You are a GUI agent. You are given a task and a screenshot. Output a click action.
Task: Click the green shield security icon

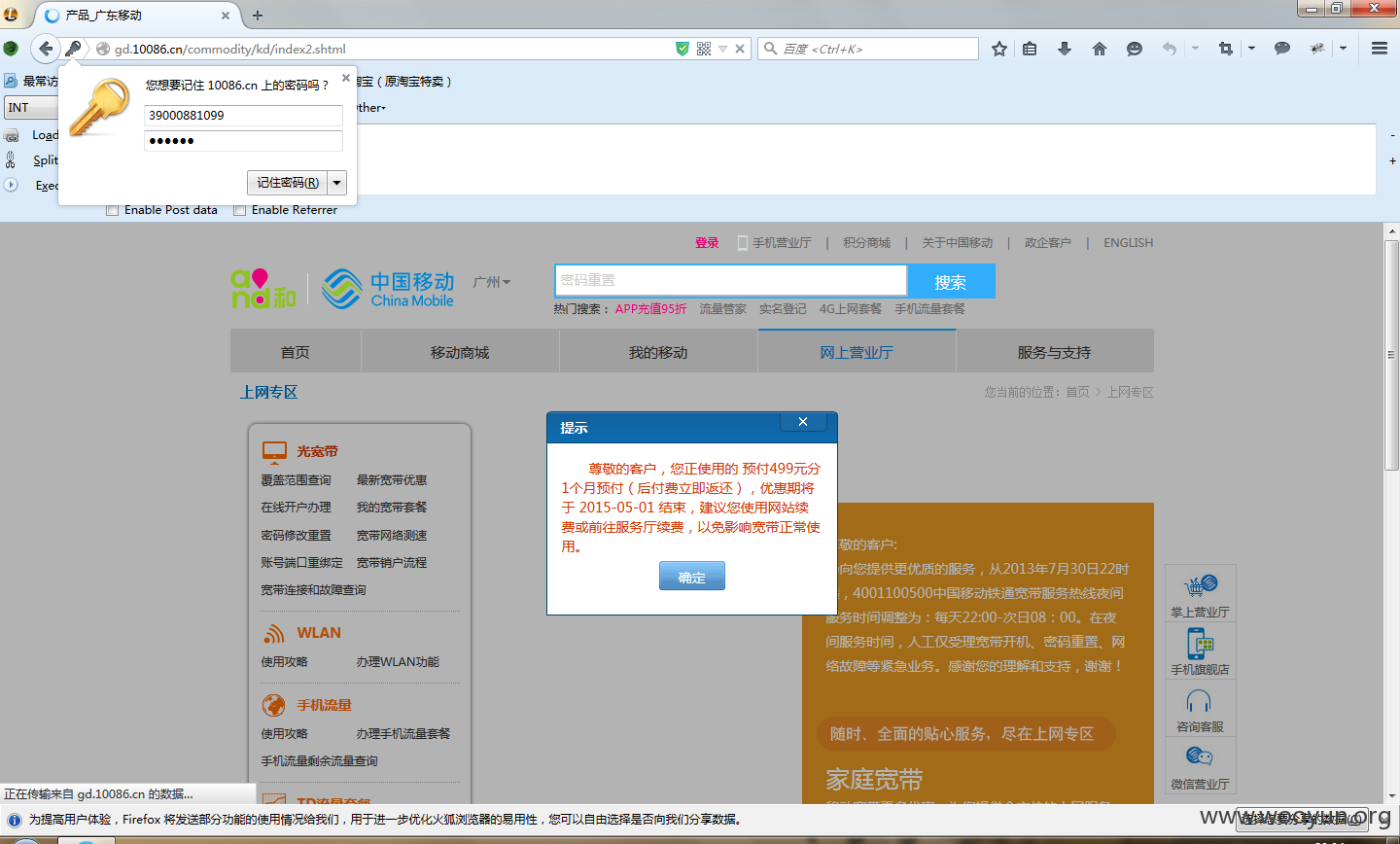[682, 49]
